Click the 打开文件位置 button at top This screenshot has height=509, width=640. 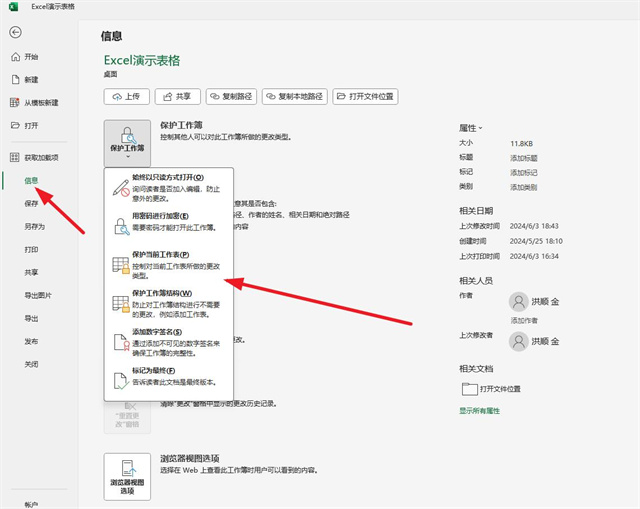pos(365,97)
